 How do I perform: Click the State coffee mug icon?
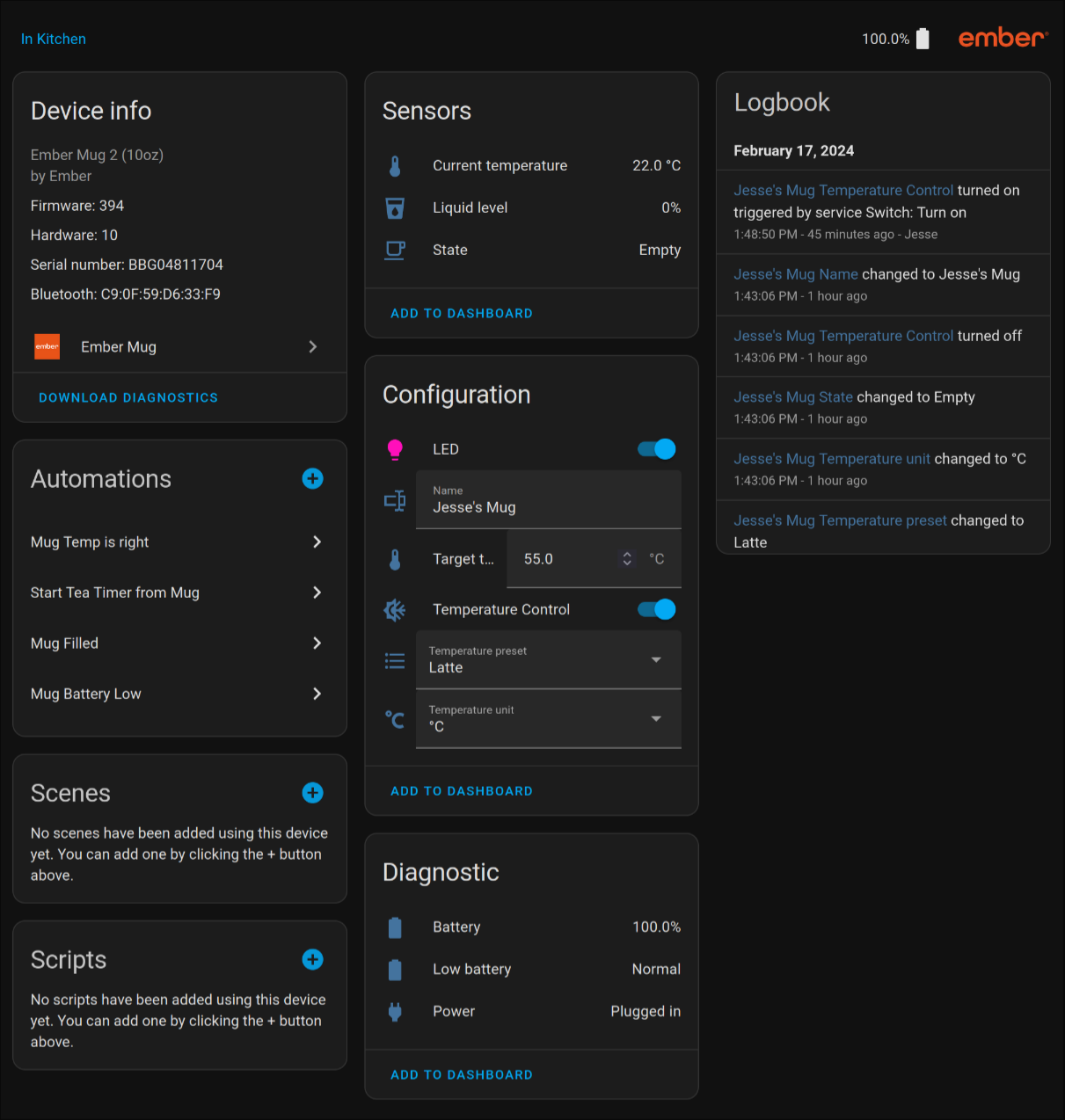(x=395, y=250)
